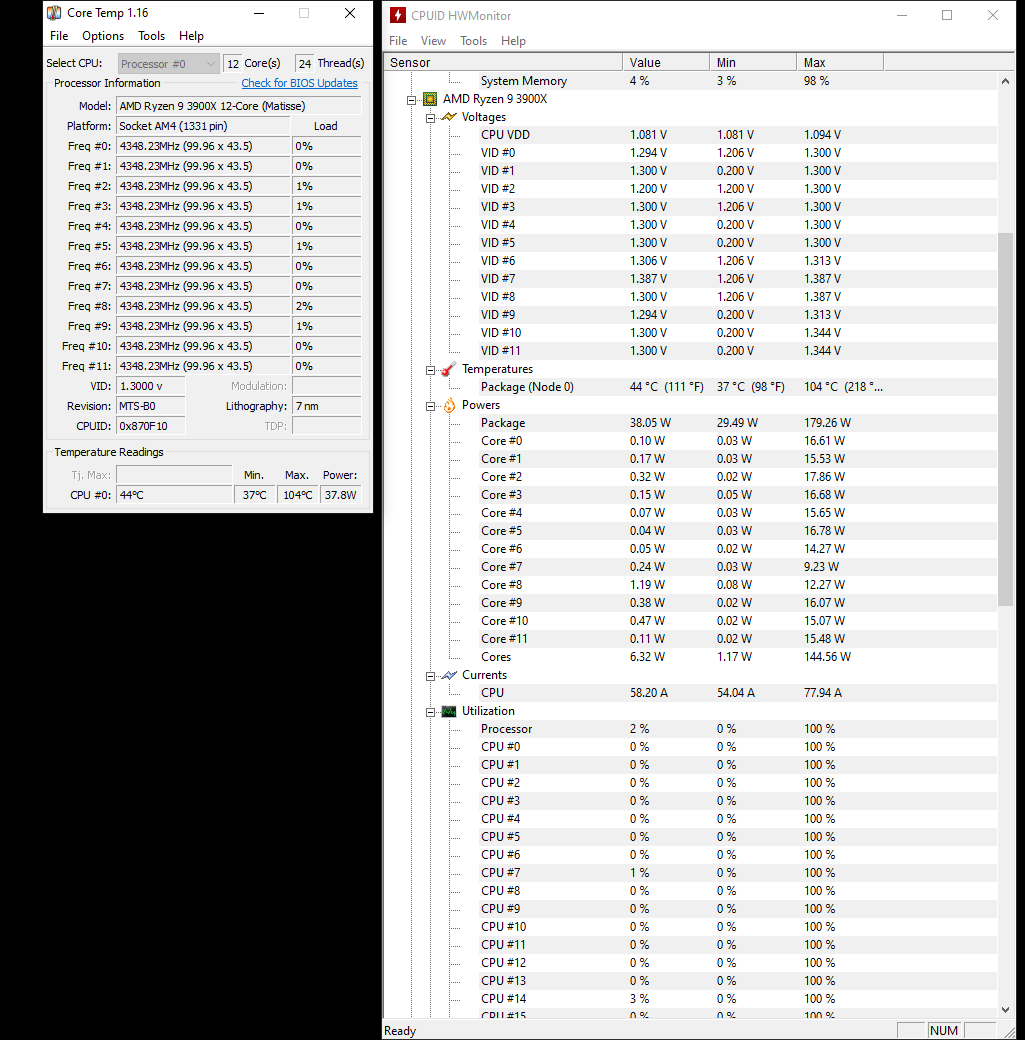Click the VID 1.3000 v field in Core Temp
The width and height of the screenshot is (1025, 1040).
coord(151,386)
